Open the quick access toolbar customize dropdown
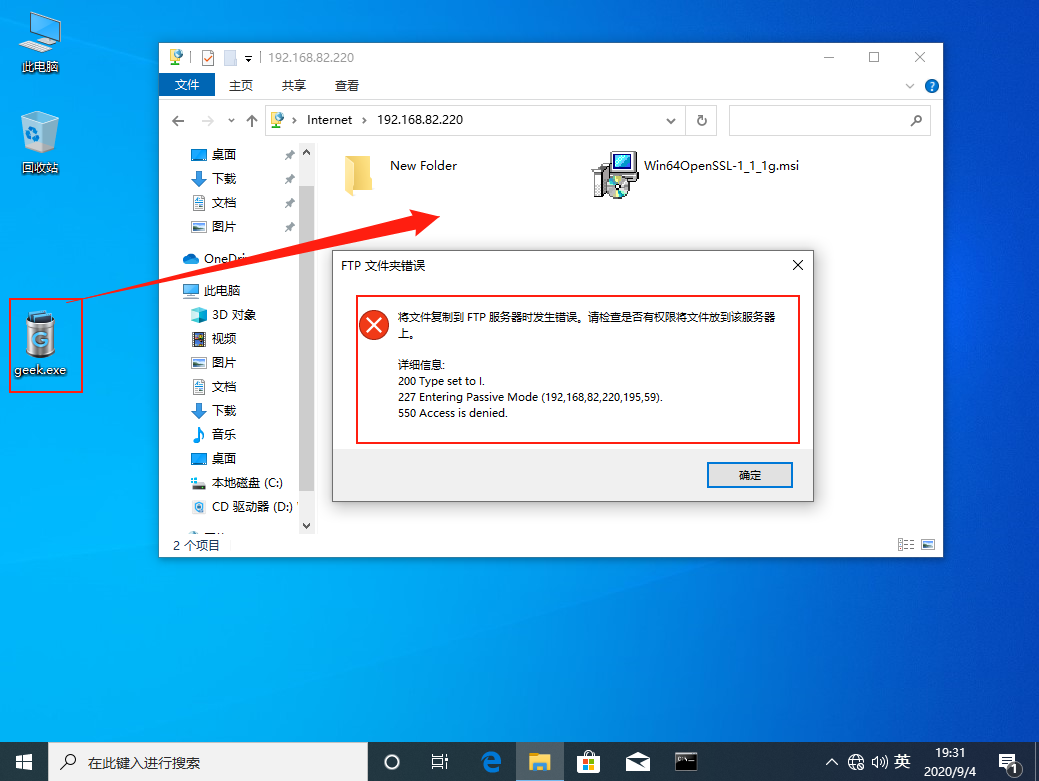 coord(248,58)
